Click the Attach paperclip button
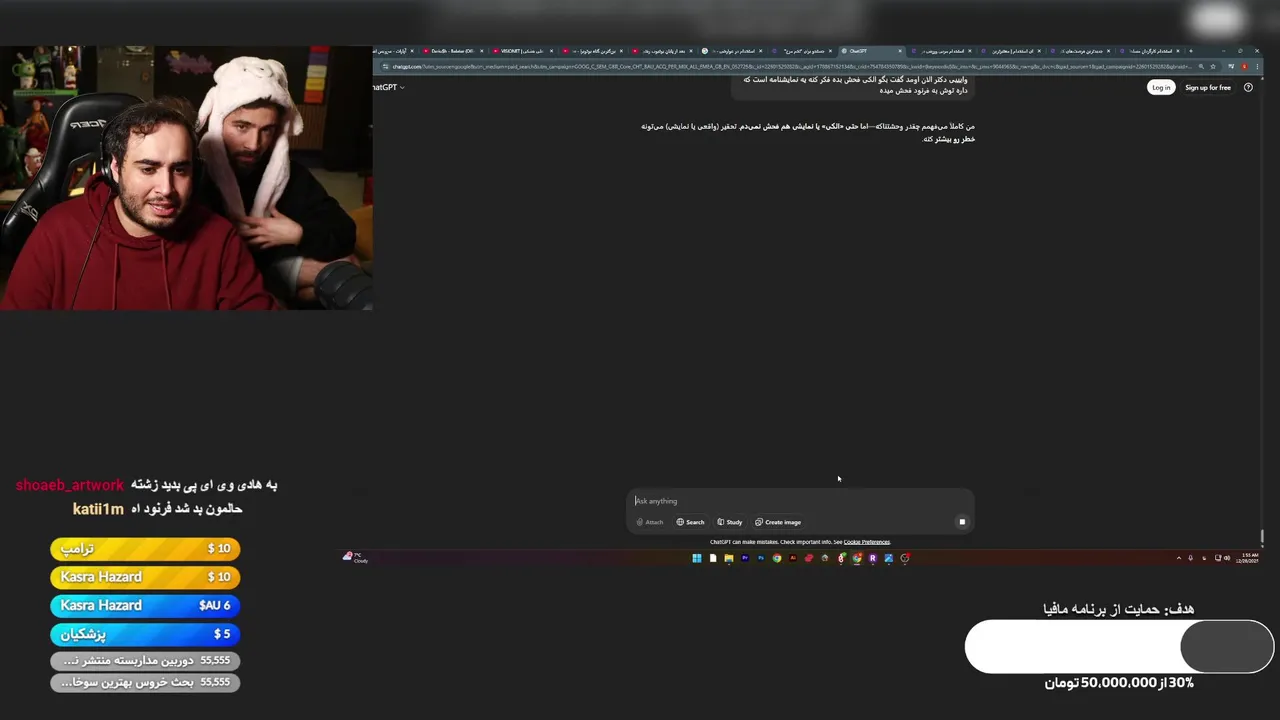Viewport: 1280px width, 720px height. [x=650, y=522]
